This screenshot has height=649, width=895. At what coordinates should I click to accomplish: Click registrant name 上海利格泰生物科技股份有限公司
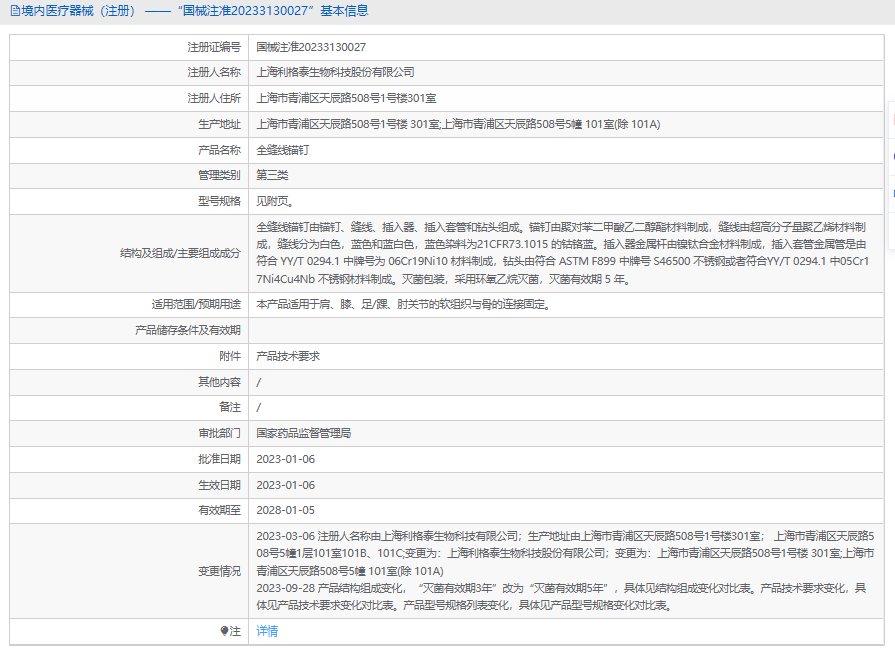[x=335, y=72]
